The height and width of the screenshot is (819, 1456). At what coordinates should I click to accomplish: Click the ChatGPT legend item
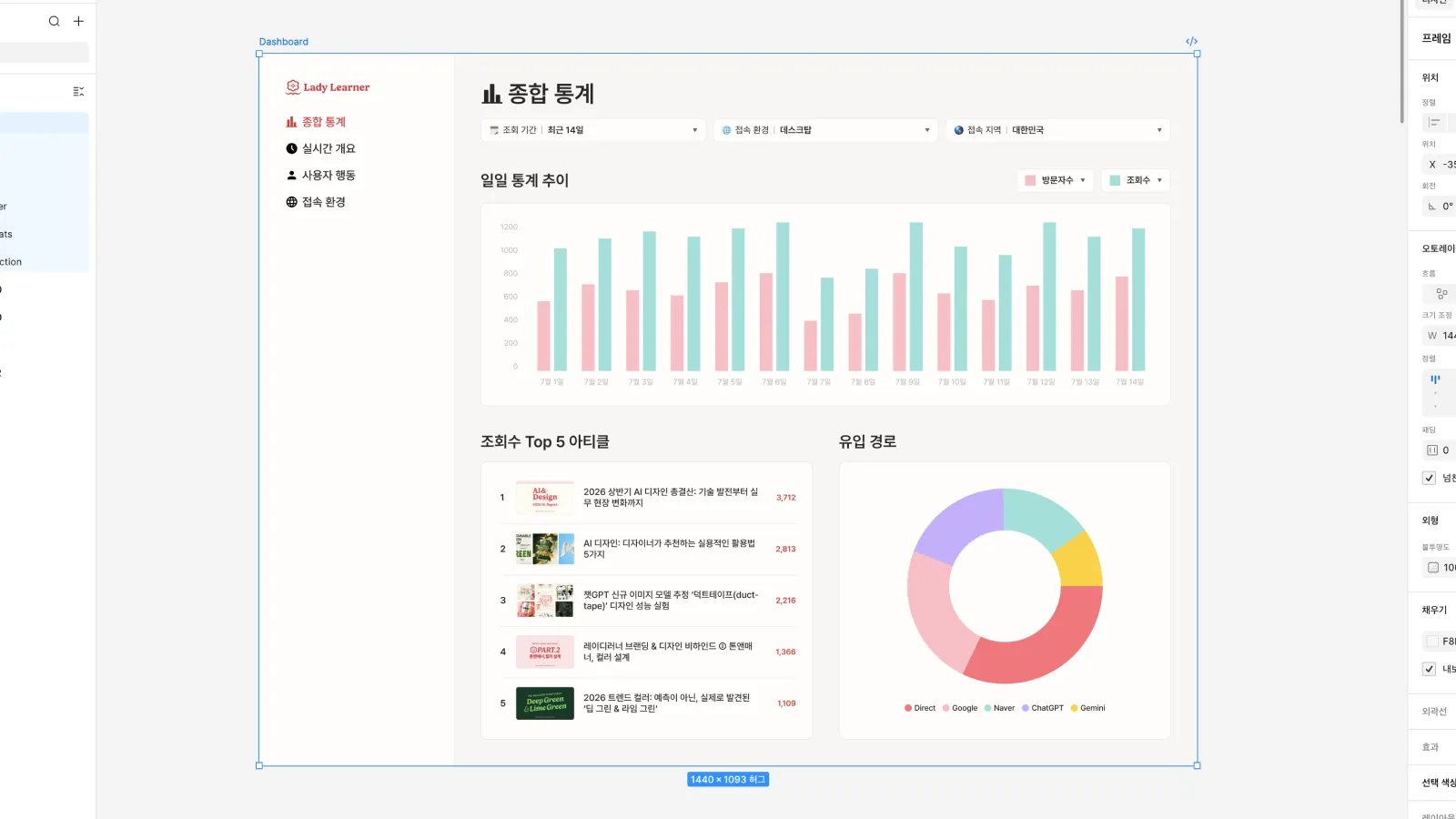click(1043, 708)
